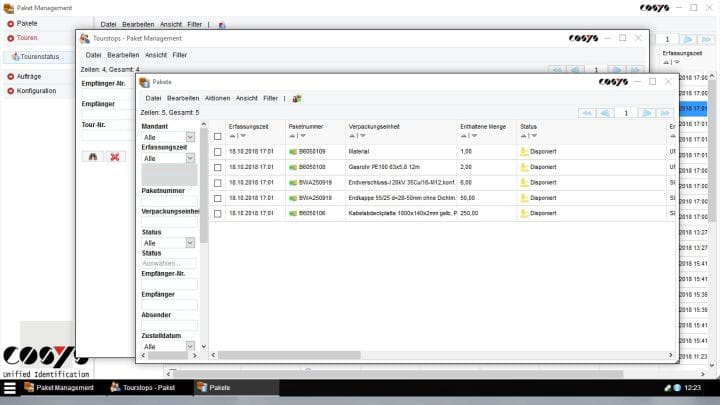The height and width of the screenshot is (405, 720).
Task: Click vertical scrollbar of filter panel
Action: tap(204, 186)
